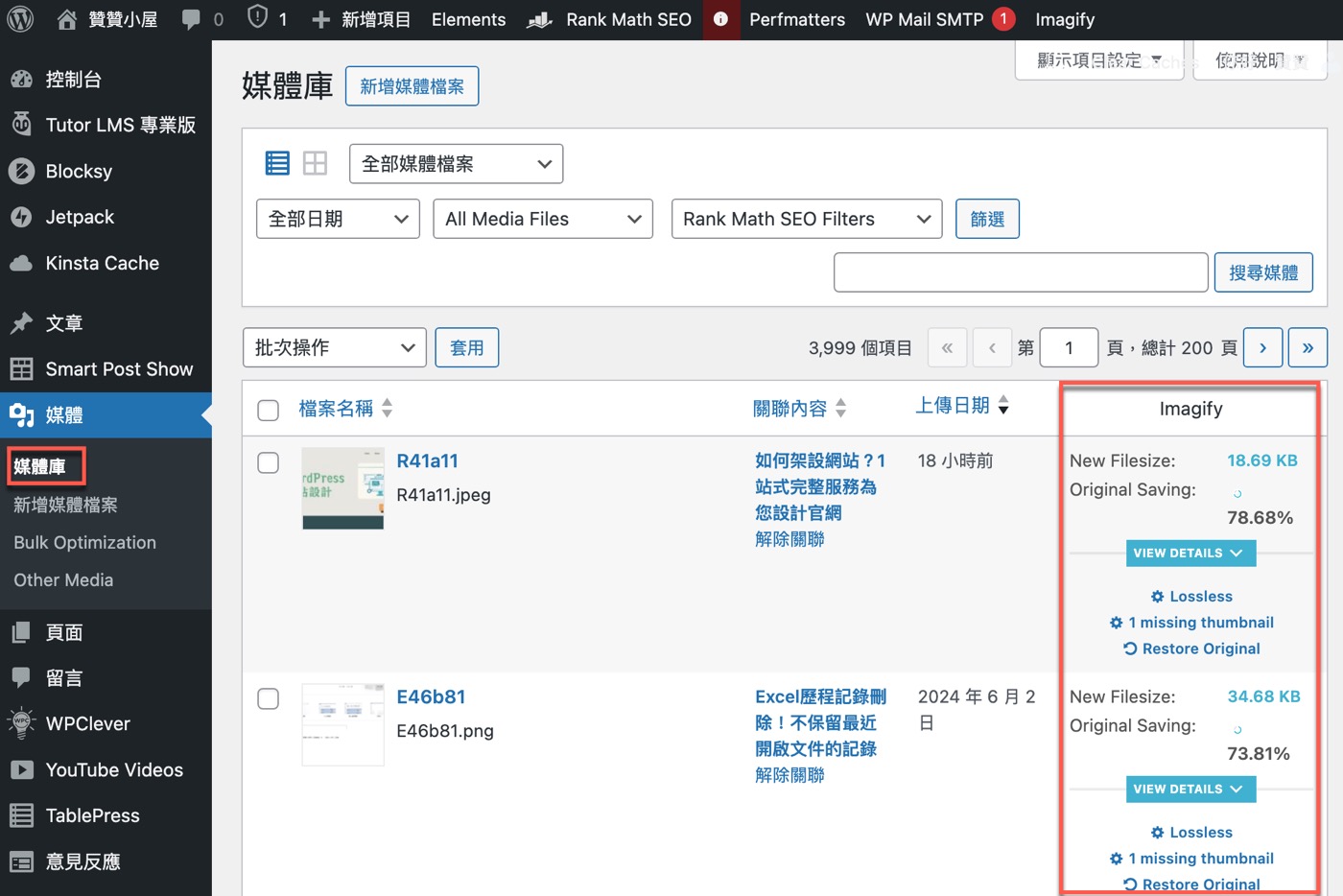The height and width of the screenshot is (896, 1343).
Task: Tick the checkbox for R41a11
Action: click(x=269, y=462)
